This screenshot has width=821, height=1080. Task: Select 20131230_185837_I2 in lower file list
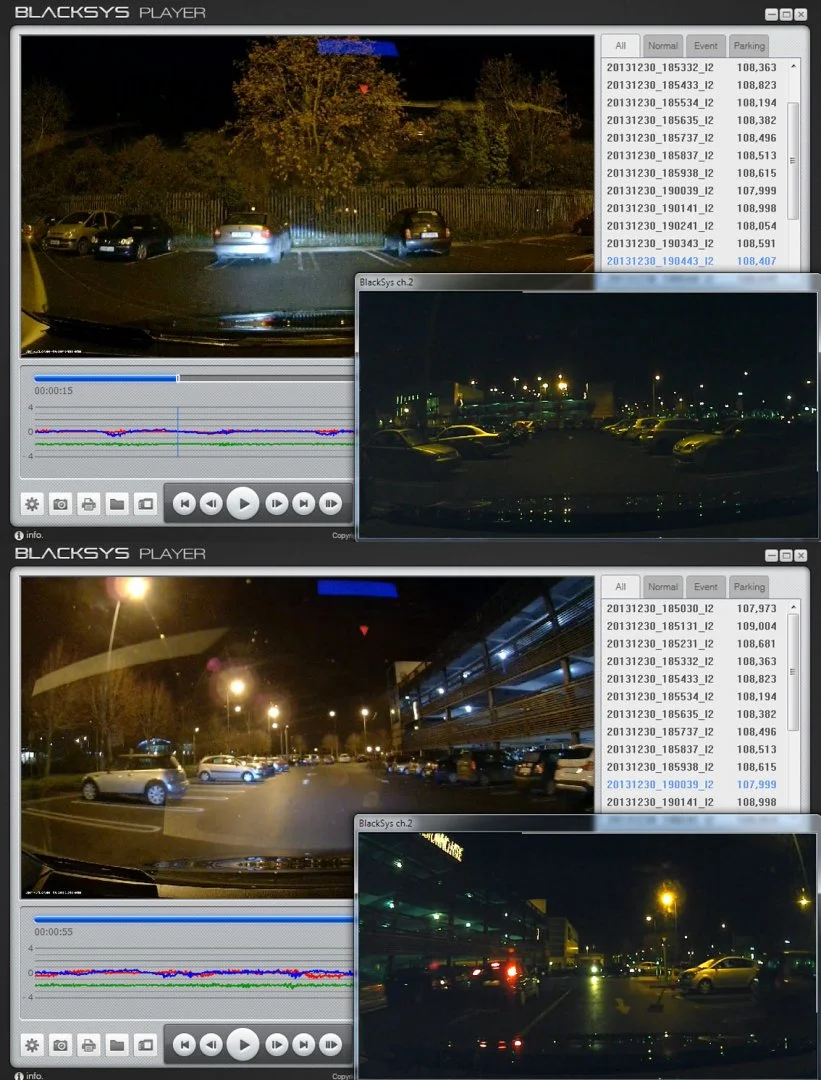[x=692, y=749]
